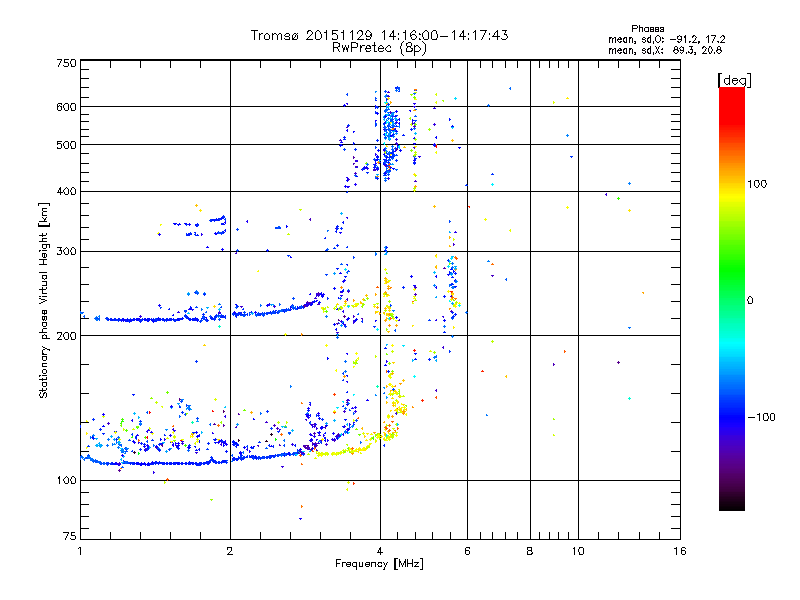Click the 'mean, sd,X: 89.3, 20.8' statistics line
The image size is (800, 600).
pyautogui.click(x=665, y=50)
